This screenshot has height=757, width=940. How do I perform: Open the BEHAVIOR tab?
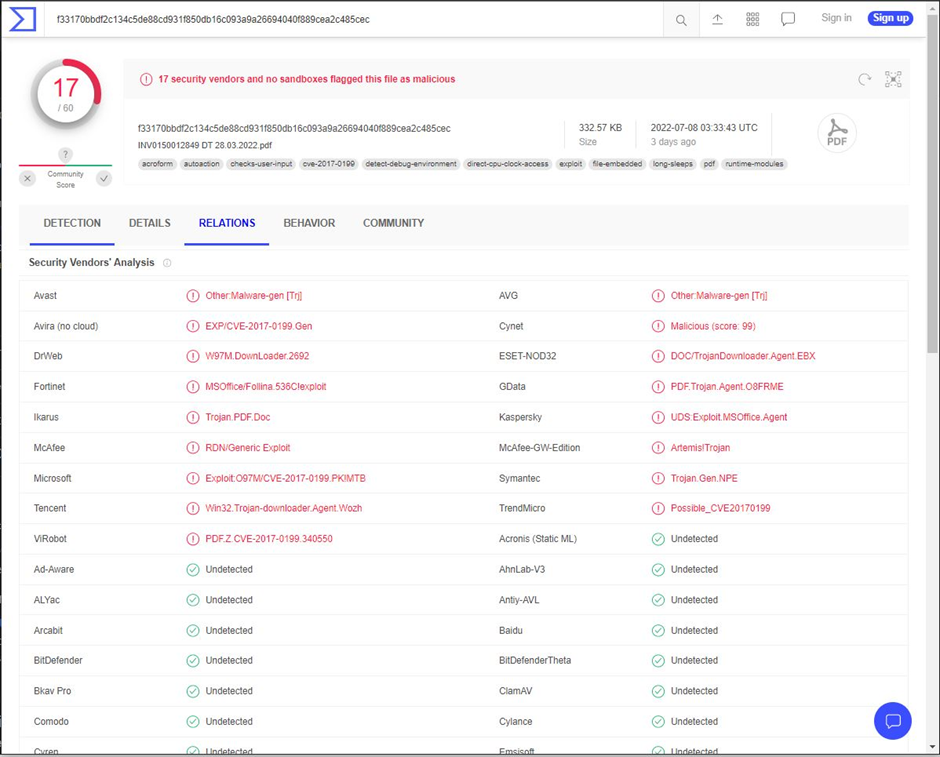tap(309, 223)
